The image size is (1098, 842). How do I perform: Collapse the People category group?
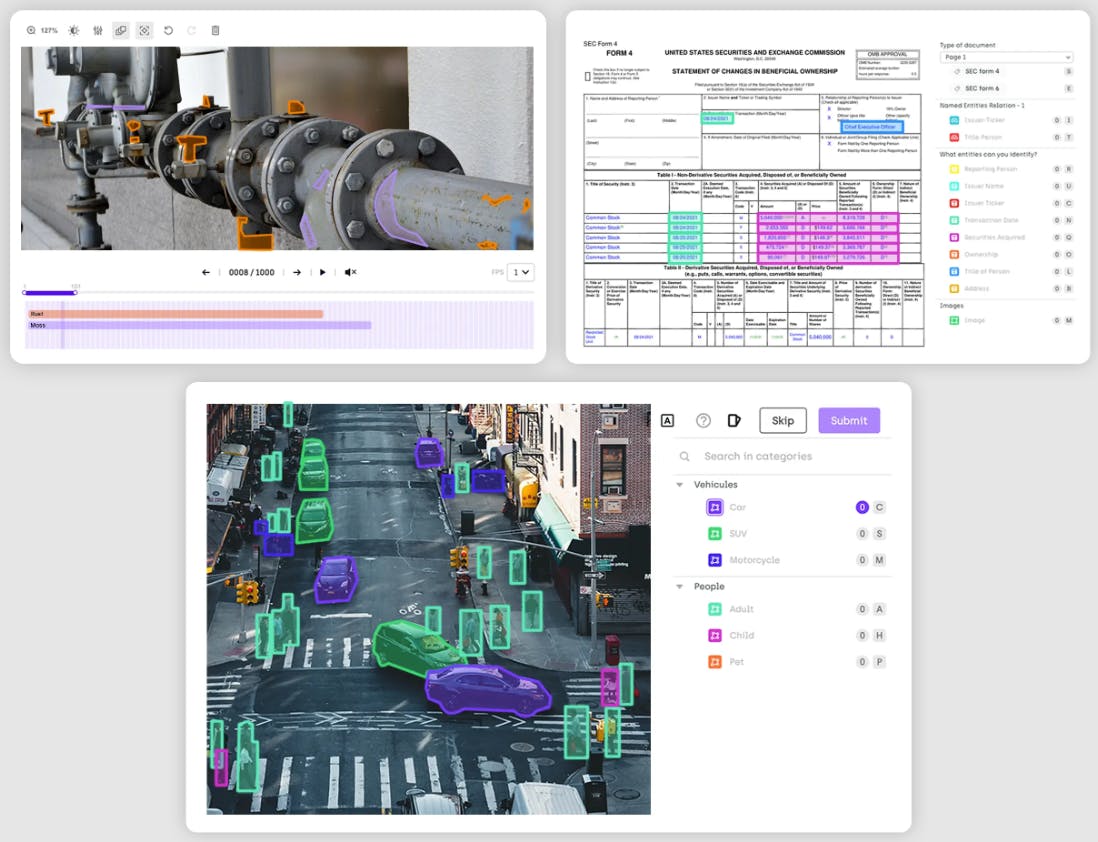coord(679,586)
